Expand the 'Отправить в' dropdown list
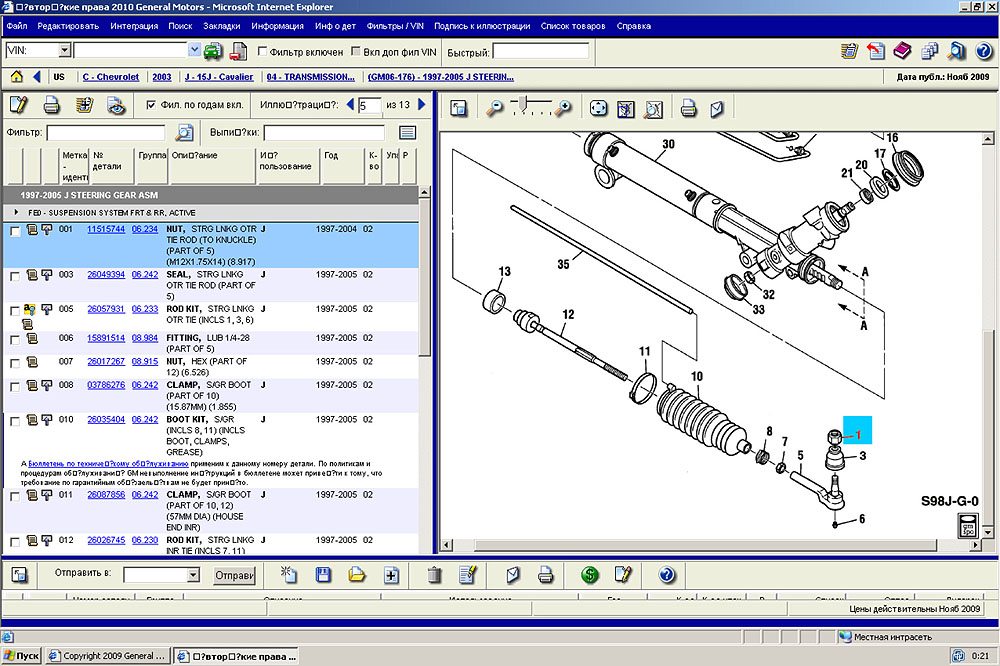1000x666 pixels. click(x=194, y=576)
